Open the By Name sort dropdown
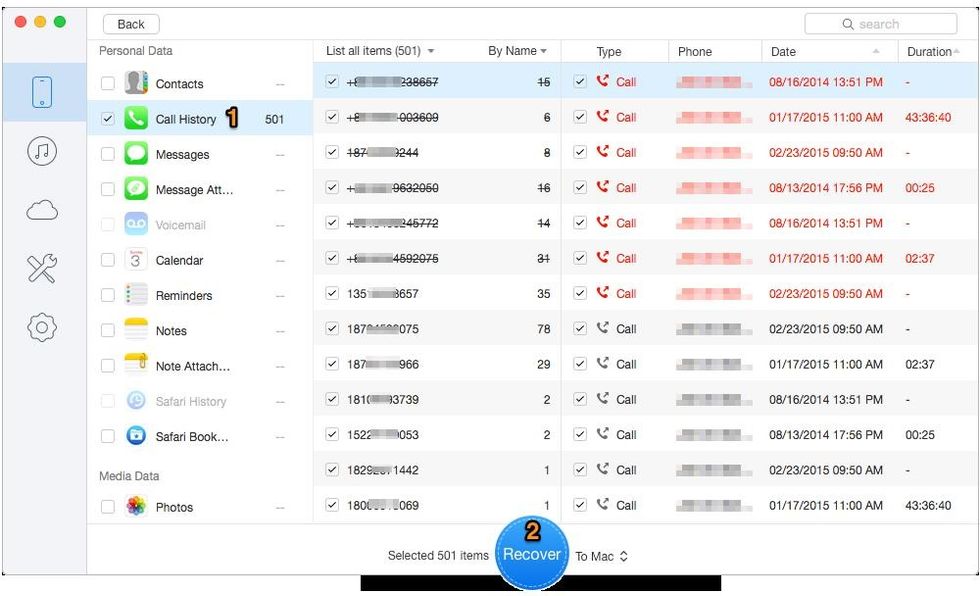Viewport: 980px width, 596px height. [517, 51]
